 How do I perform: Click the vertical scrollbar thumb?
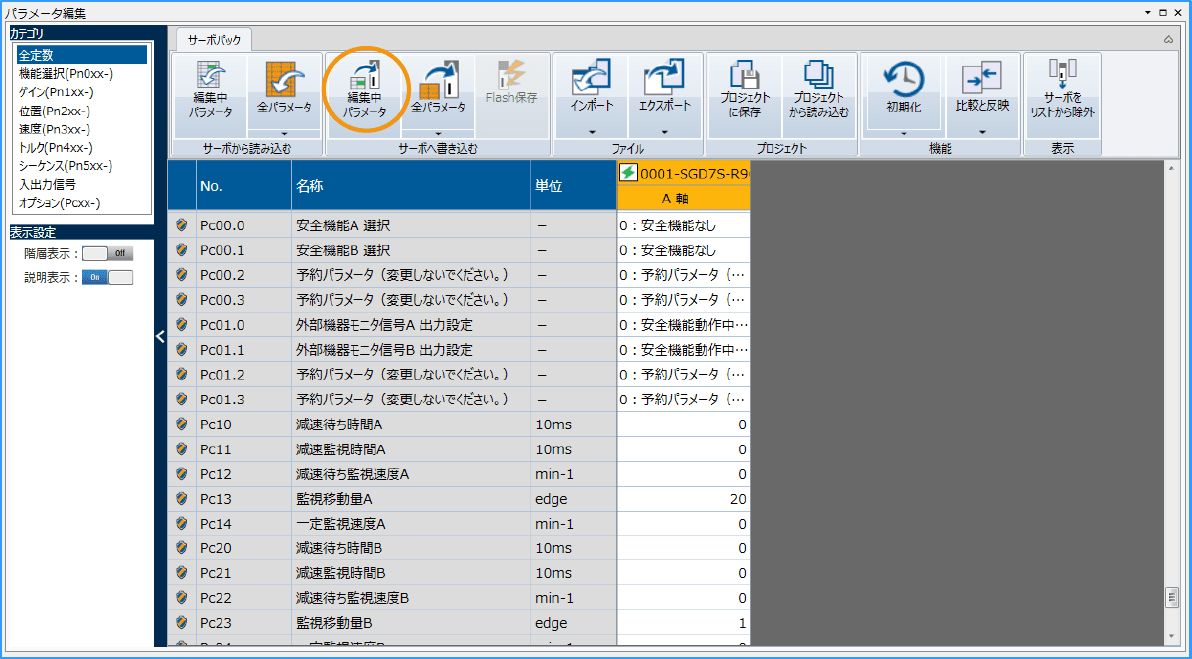click(1172, 597)
